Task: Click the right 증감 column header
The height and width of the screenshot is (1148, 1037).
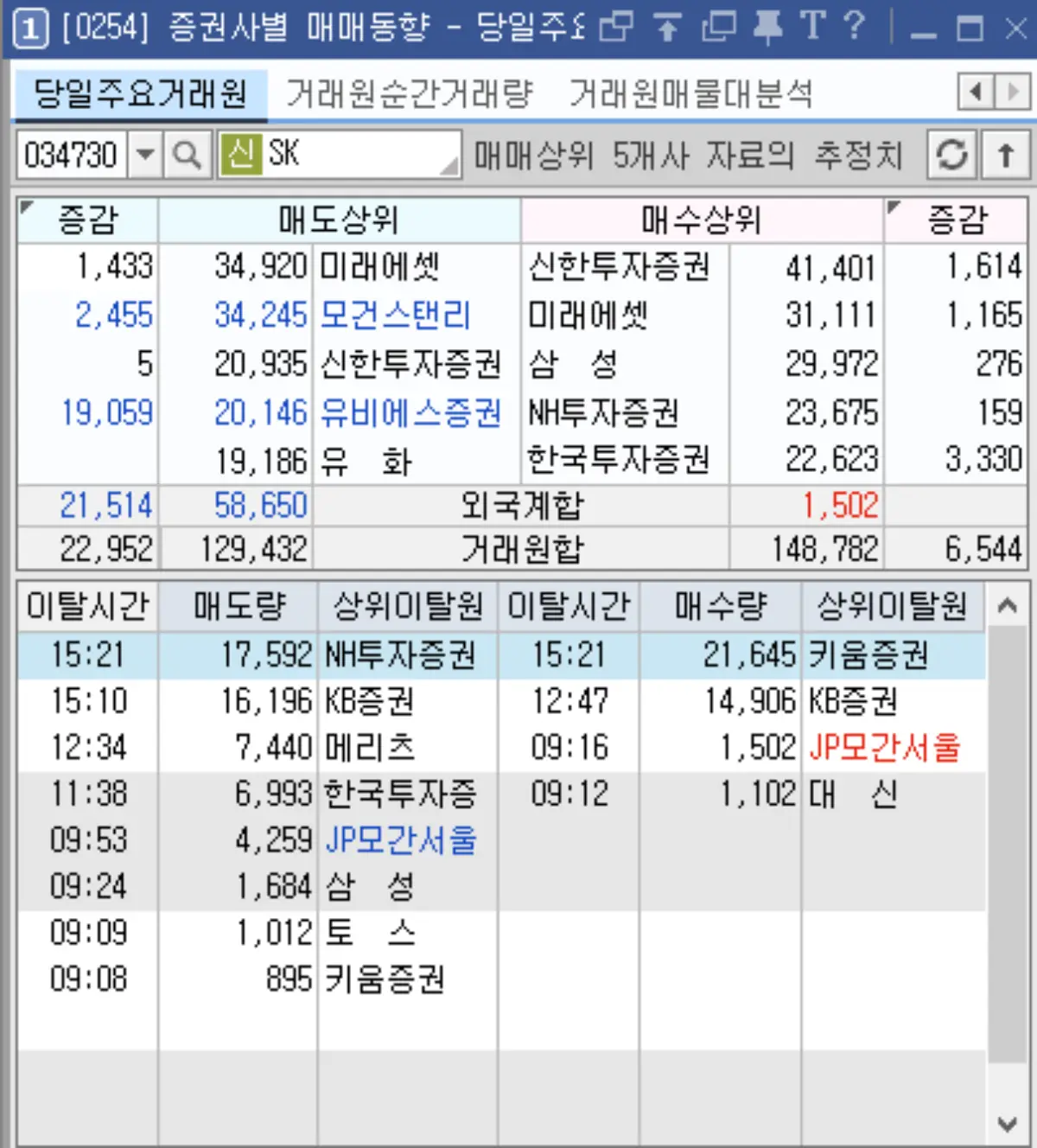Action: coord(956,220)
